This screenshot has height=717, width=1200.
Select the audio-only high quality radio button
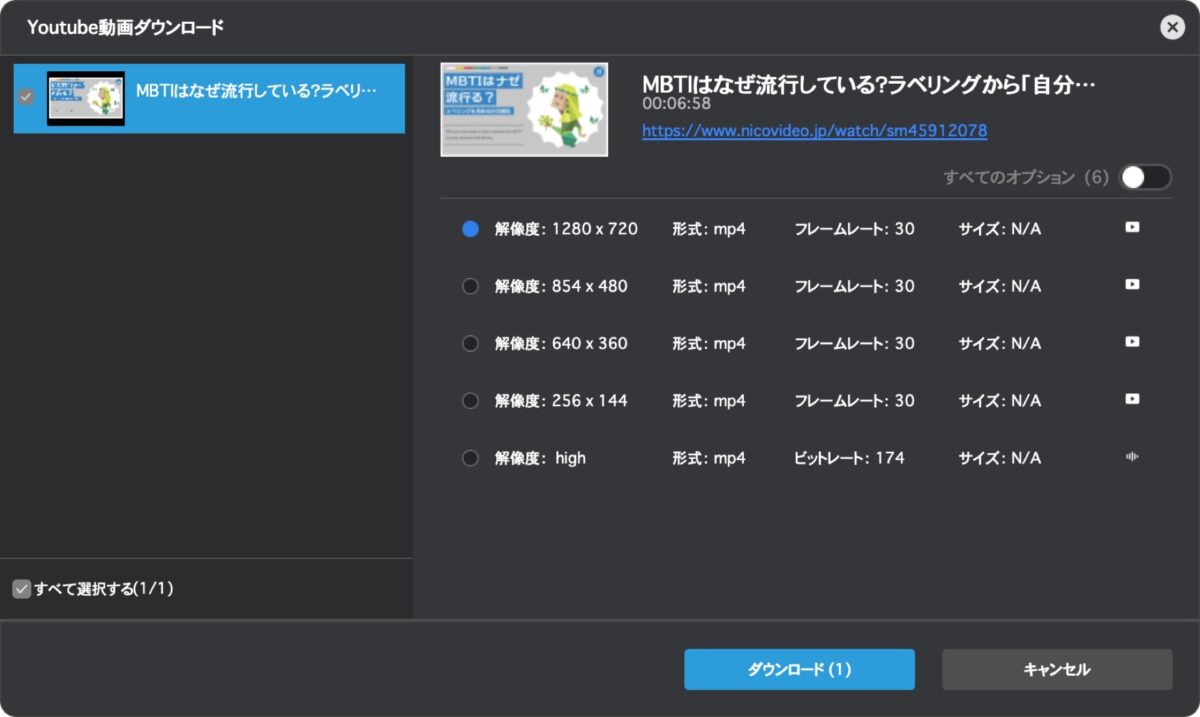tap(470, 456)
